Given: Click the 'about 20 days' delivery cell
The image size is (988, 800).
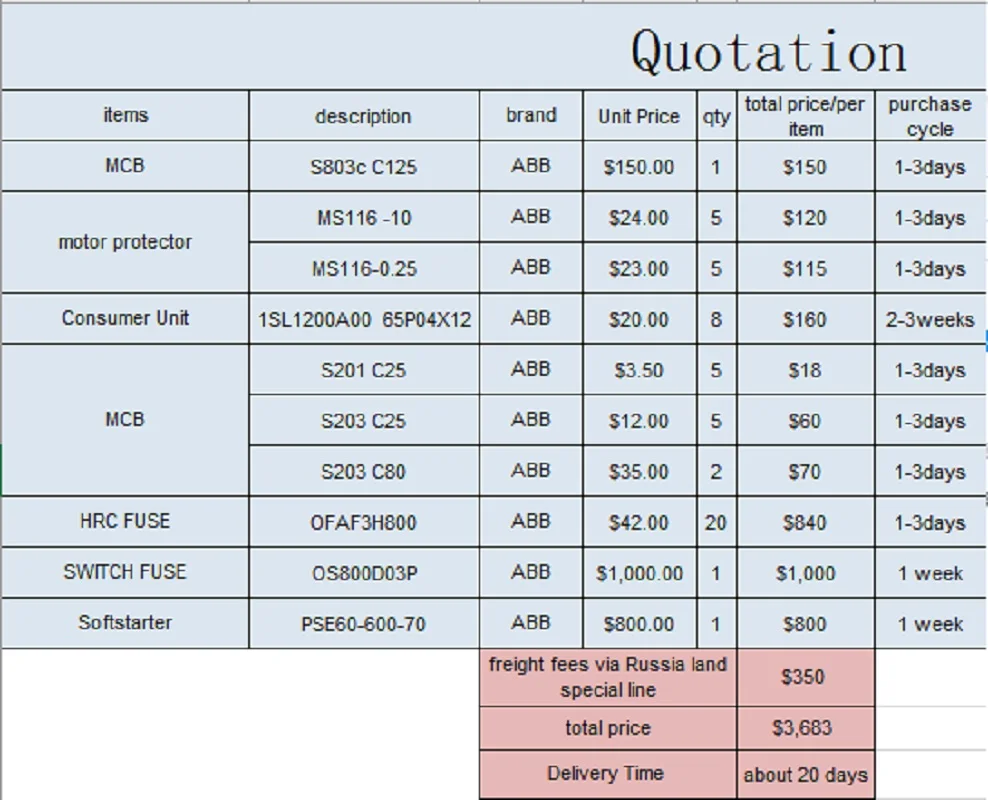Looking at the screenshot, I should [805, 775].
